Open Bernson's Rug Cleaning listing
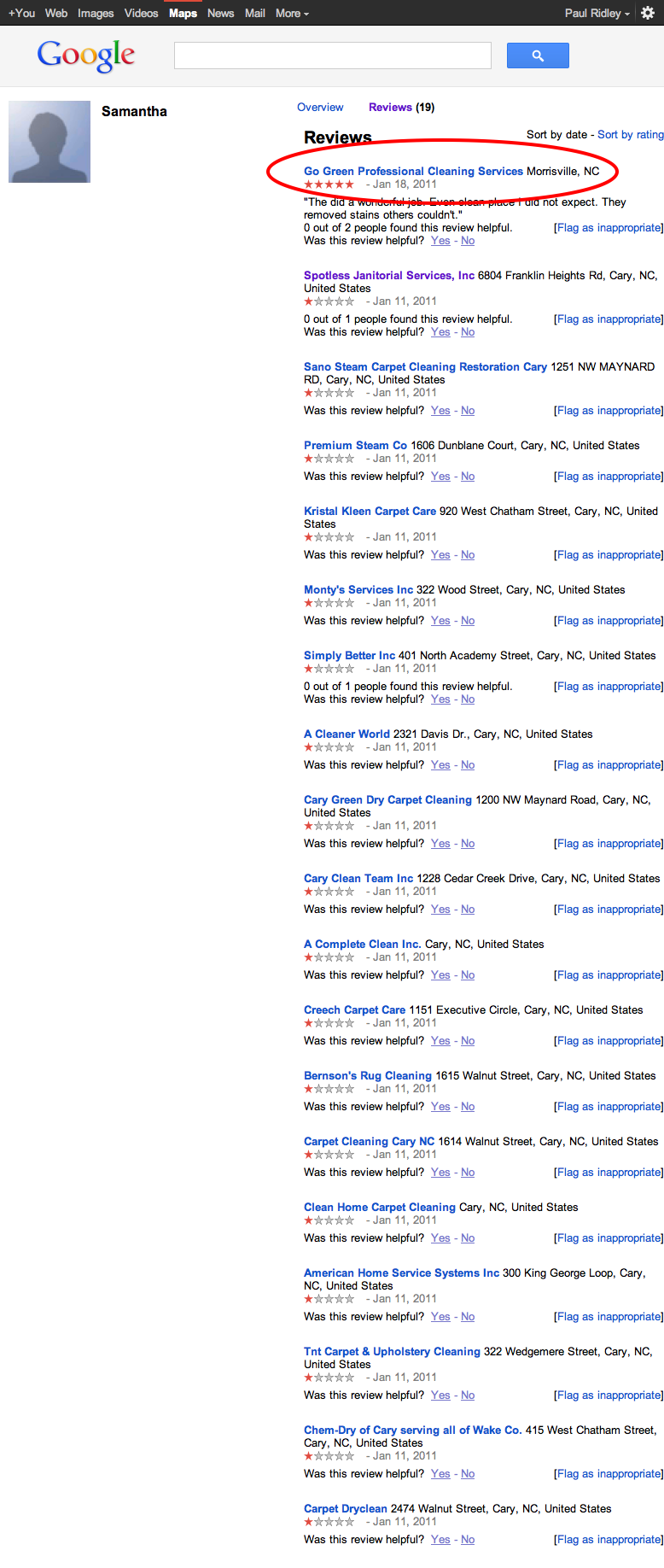The image size is (664, 1568). pyautogui.click(x=368, y=1076)
